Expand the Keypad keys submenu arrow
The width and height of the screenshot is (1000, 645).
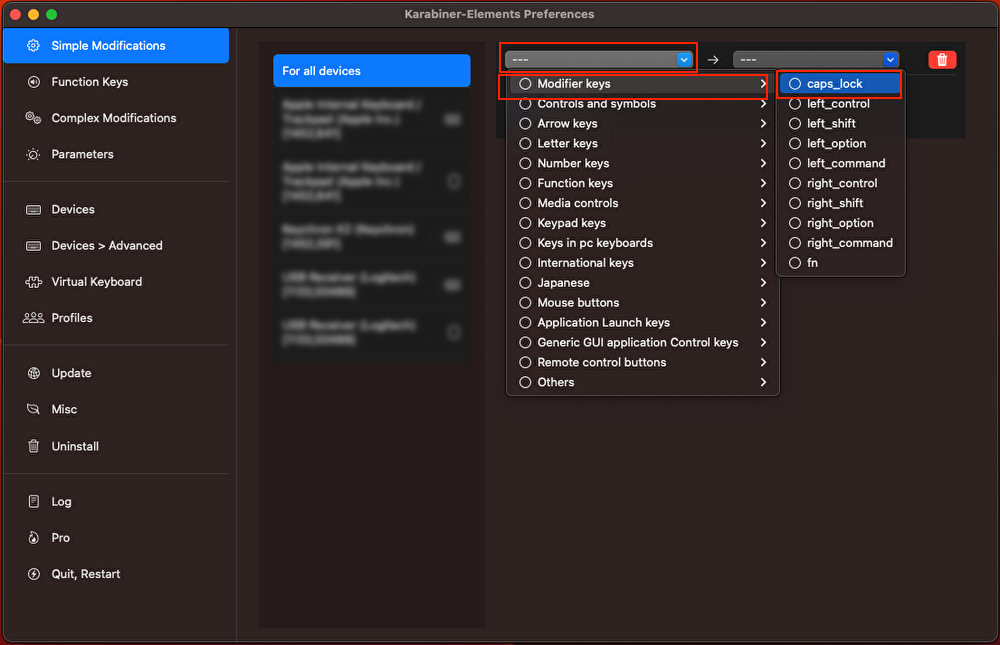[763, 223]
